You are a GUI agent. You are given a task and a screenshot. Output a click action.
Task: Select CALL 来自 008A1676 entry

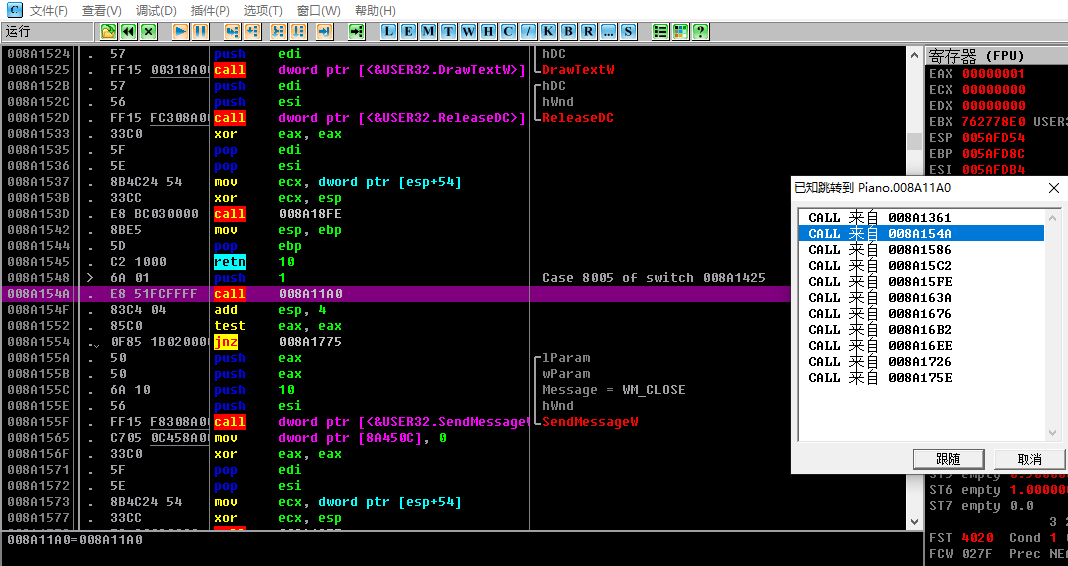tap(921, 313)
